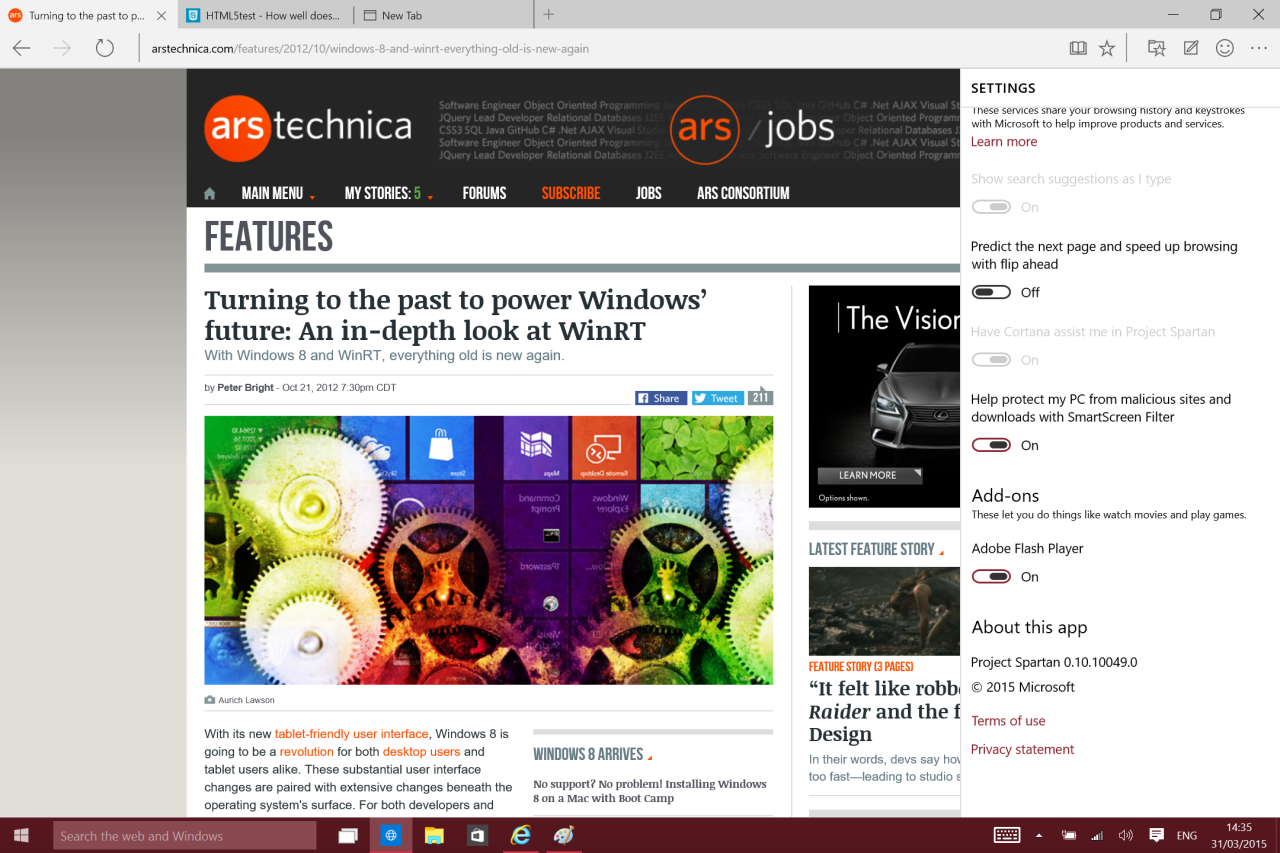
Task: Click the Terms of use link
Action: coord(1008,721)
